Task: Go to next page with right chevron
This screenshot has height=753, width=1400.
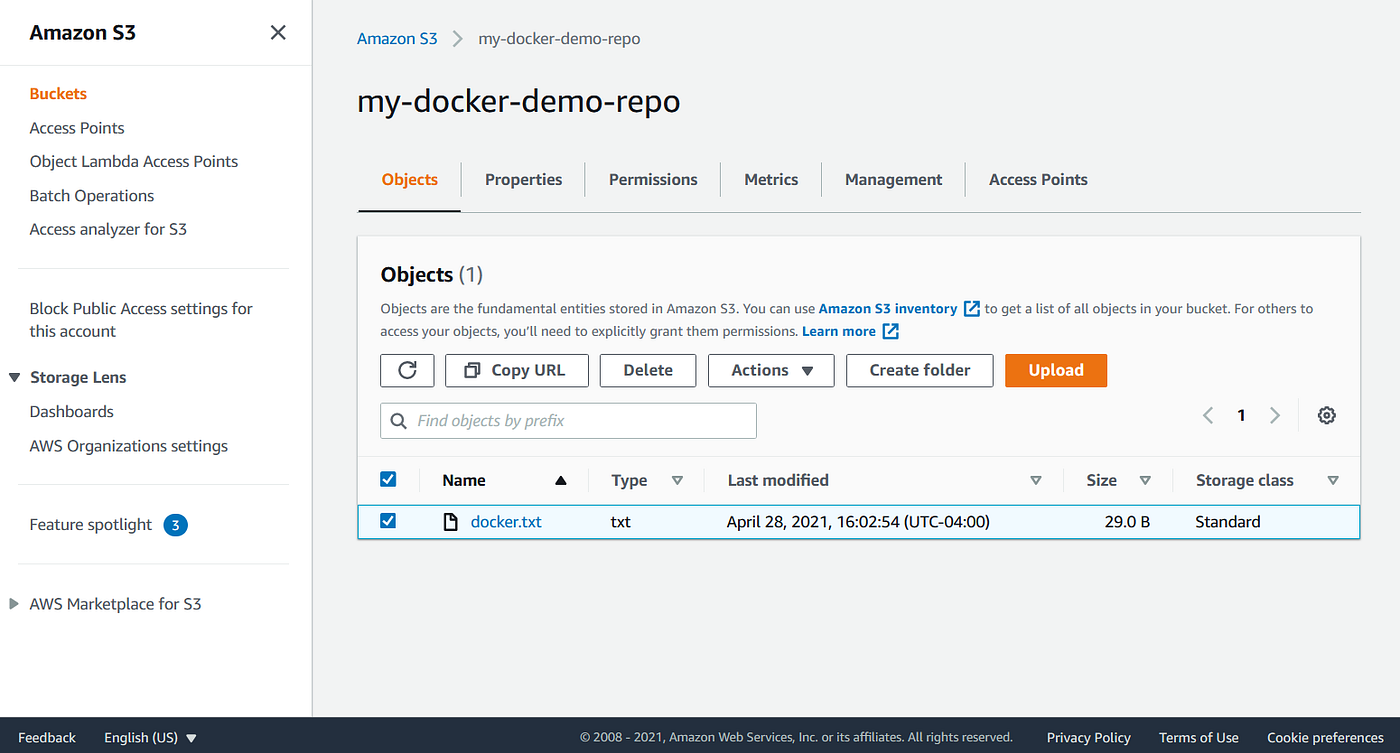Action: [1275, 414]
